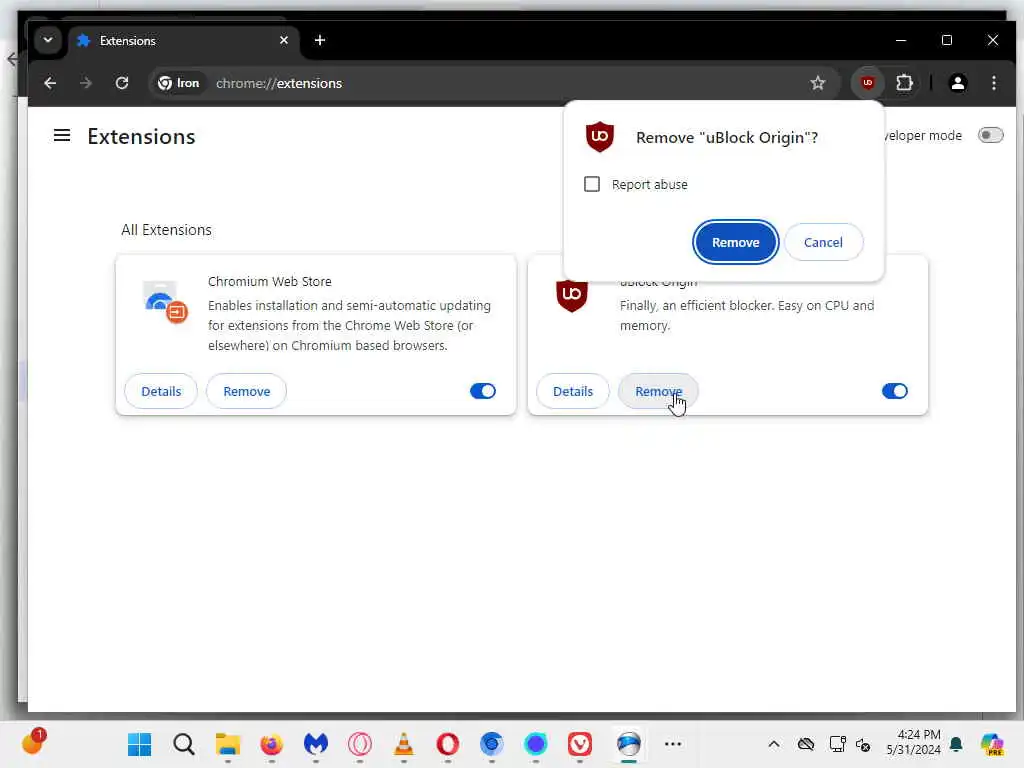The height and width of the screenshot is (768, 1024).
Task: Remove the Chromium Web Store extension
Action: (x=246, y=391)
